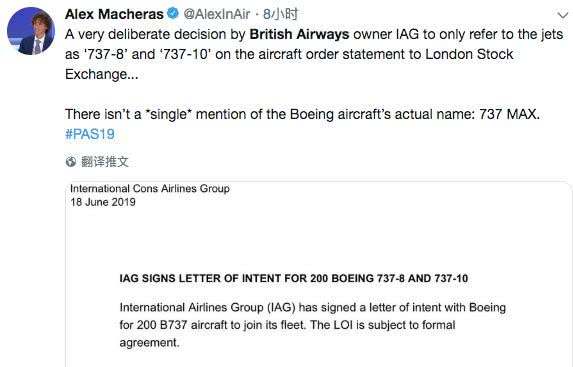Open the embedded IAG statement image
The width and height of the screenshot is (573, 367).
coord(319,274)
